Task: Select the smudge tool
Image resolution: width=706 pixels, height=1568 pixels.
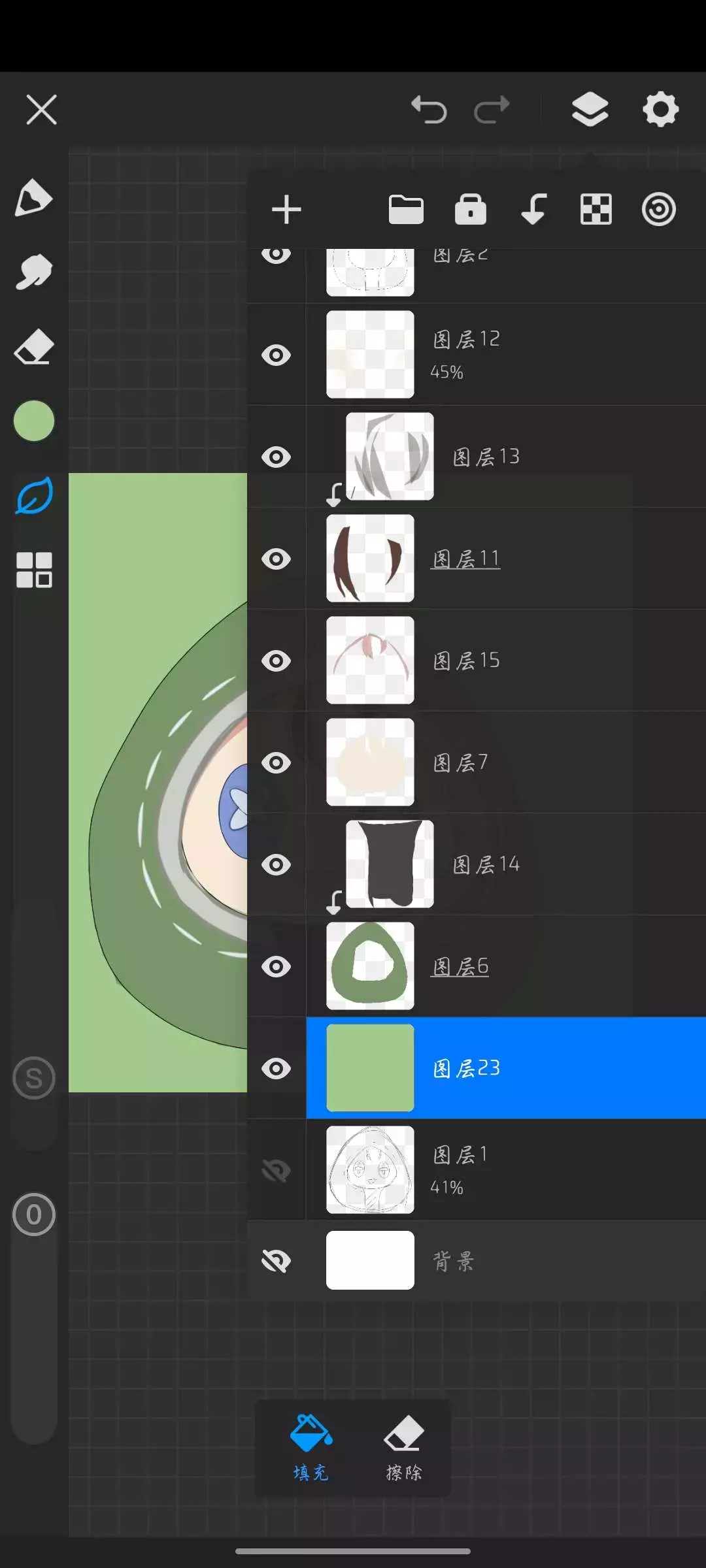Action: [x=33, y=272]
